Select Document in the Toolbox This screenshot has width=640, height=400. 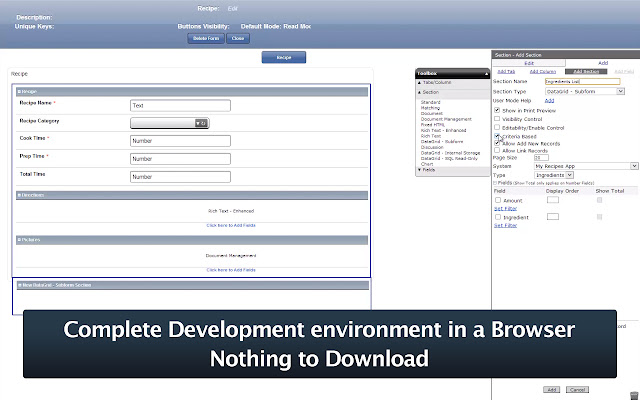(431, 113)
